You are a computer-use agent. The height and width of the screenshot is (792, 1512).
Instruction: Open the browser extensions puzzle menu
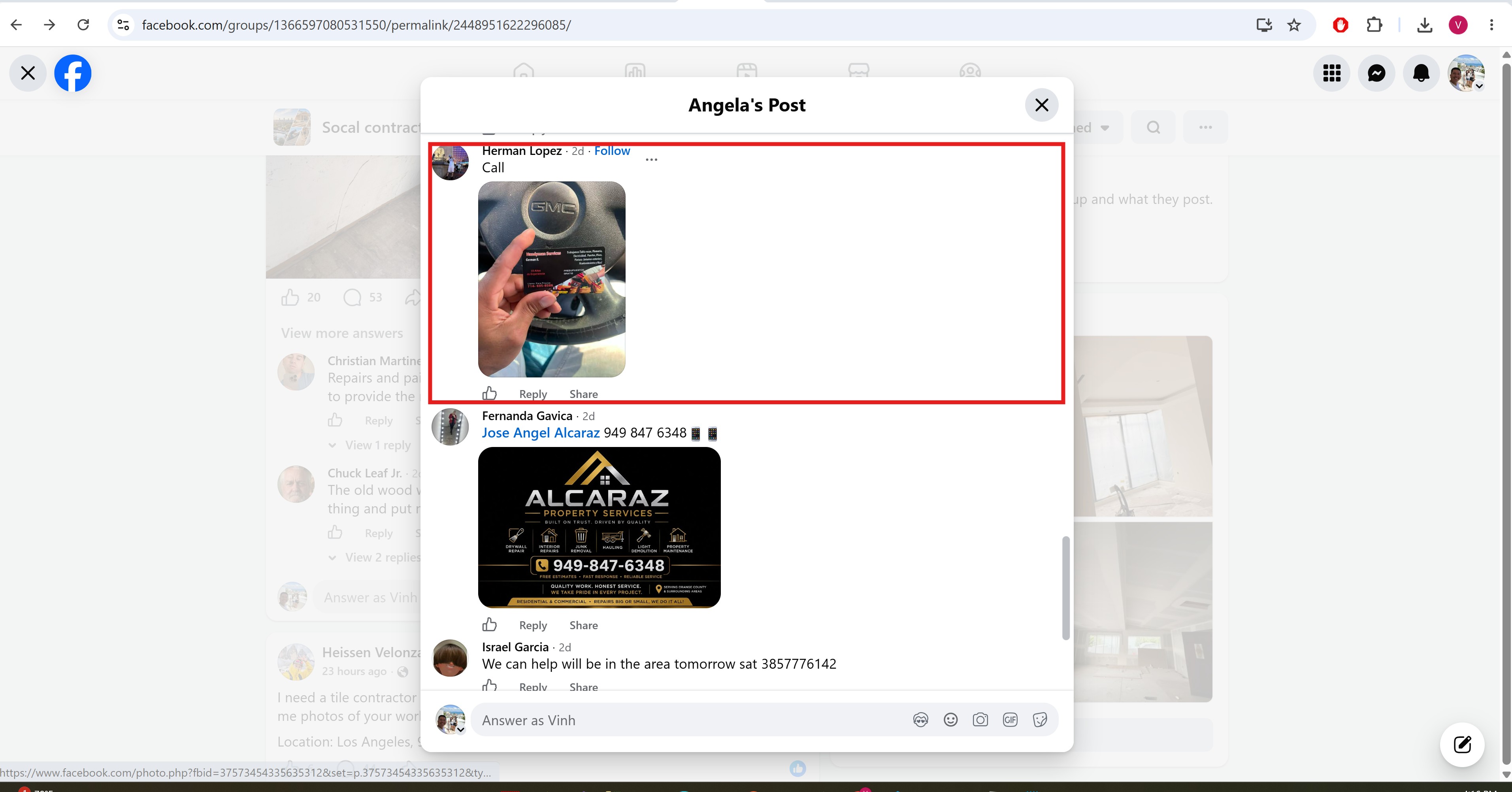pyautogui.click(x=1374, y=25)
